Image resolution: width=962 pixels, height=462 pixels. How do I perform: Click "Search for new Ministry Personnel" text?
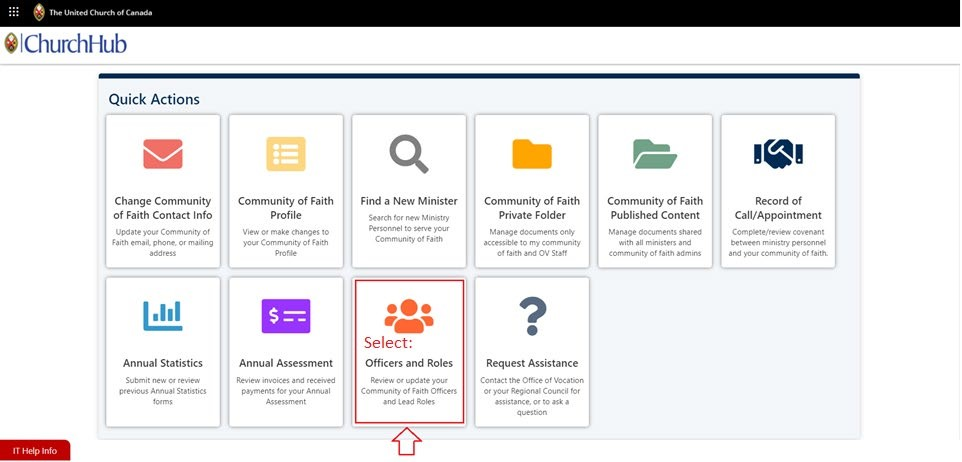(x=409, y=228)
